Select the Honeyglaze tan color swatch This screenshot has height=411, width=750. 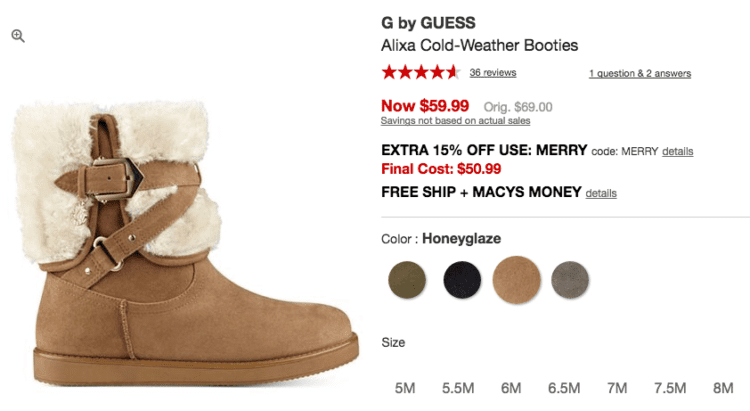click(x=517, y=280)
